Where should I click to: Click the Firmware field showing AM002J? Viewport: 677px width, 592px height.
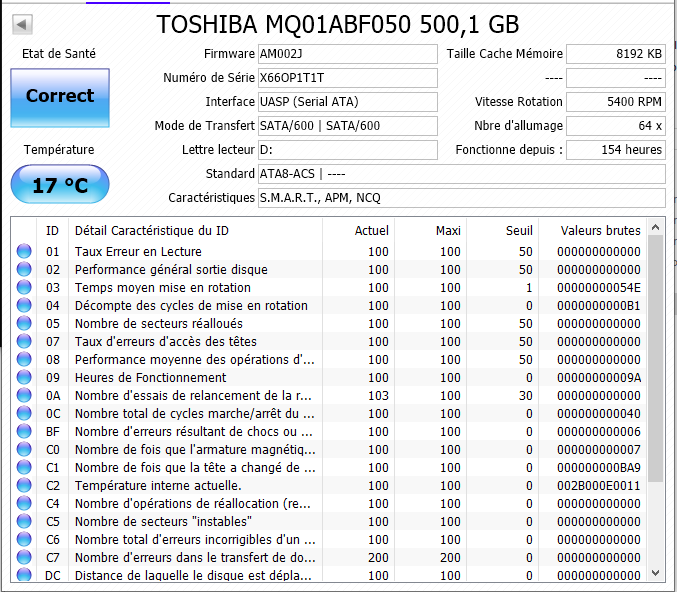[x=347, y=54]
